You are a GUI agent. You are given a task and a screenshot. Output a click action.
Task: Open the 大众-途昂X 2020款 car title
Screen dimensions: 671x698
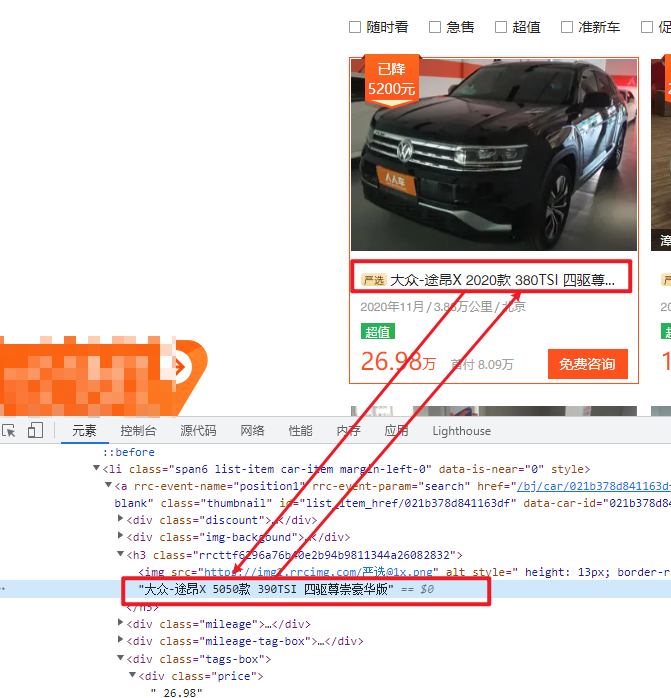coord(502,280)
